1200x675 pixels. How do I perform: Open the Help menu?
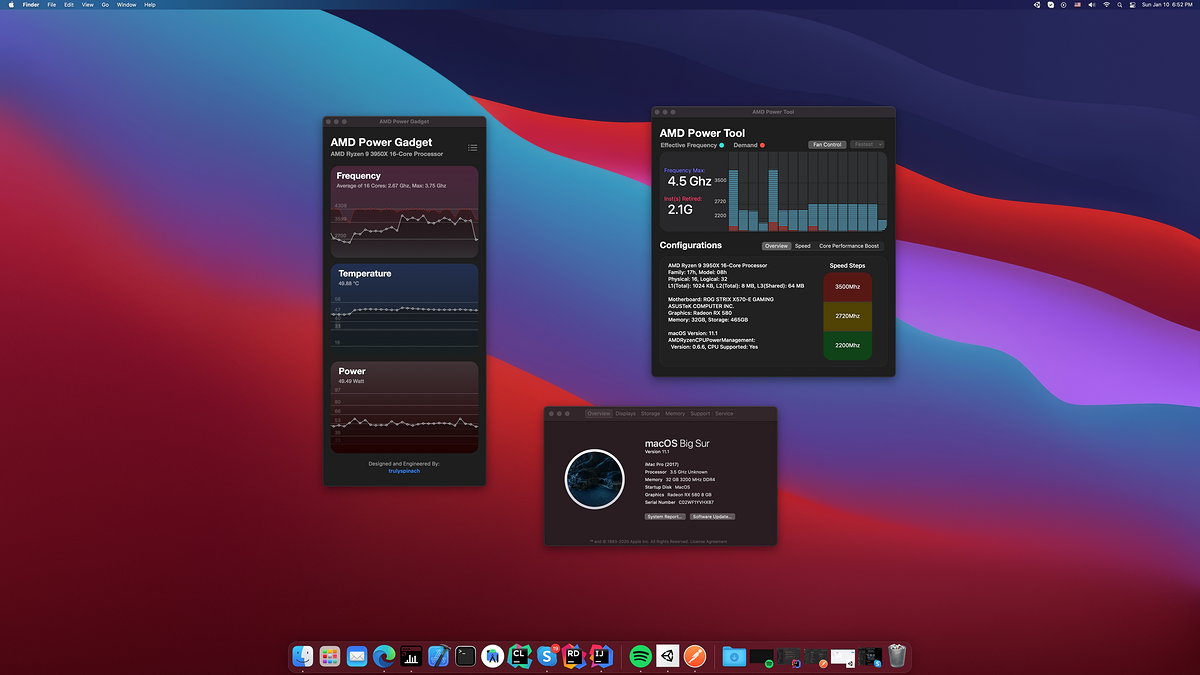tap(150, 5)
